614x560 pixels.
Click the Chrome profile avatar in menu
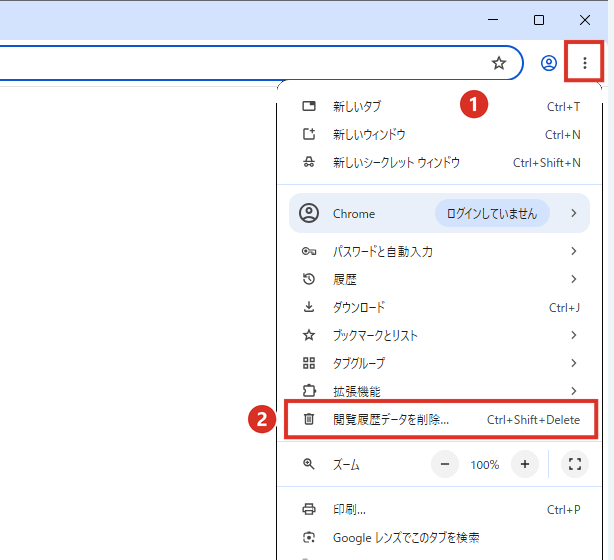309,213
